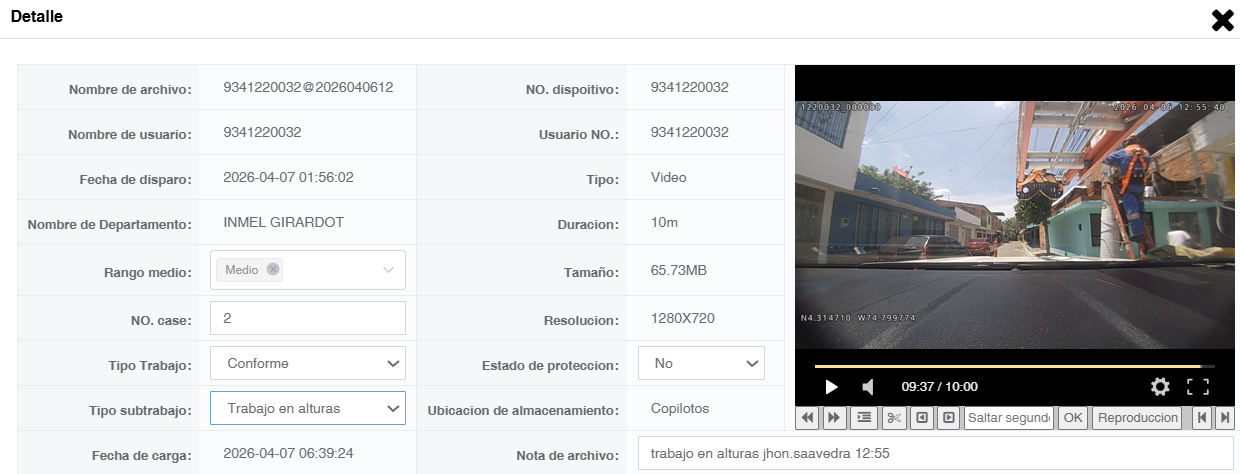Click the shooting date 2026-04-07 01:56:02
The image size is (1240, 474).
click(289, 177)
